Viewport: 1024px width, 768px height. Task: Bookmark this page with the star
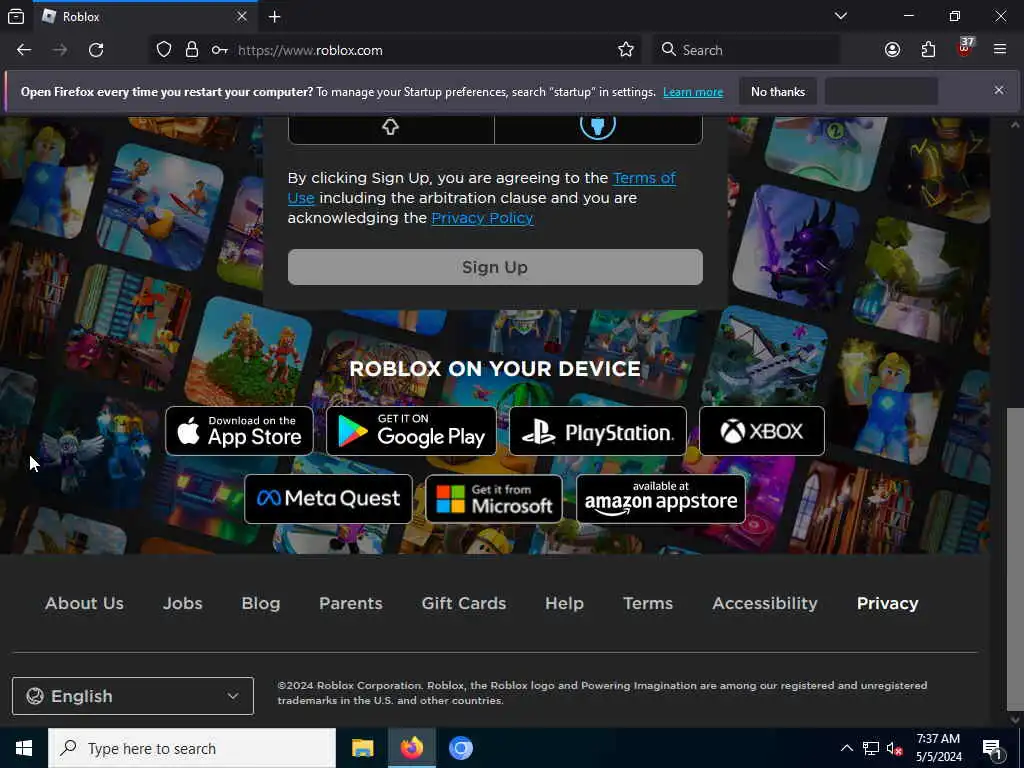point(626,50)
